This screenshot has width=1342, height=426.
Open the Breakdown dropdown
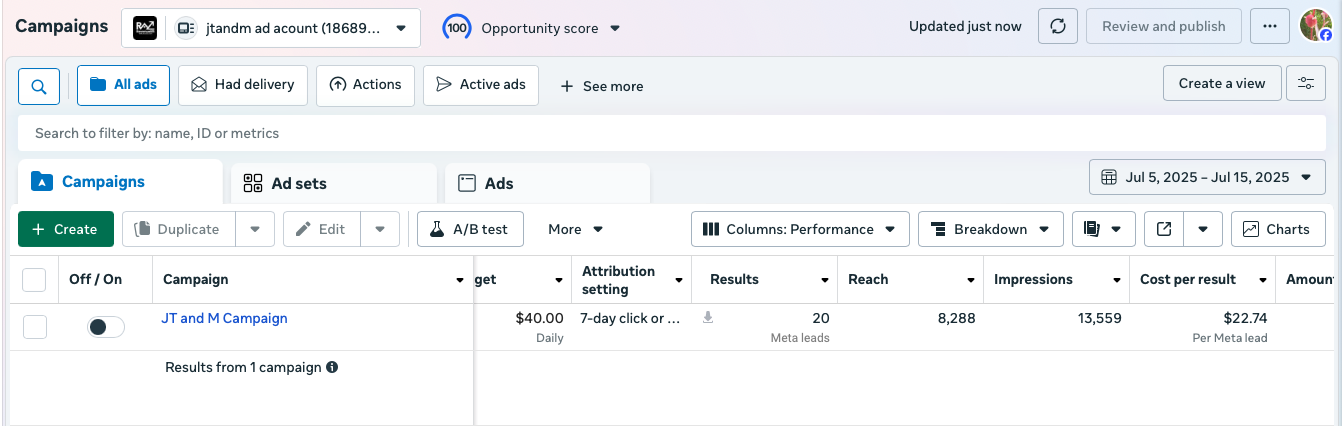click(990, 229)
